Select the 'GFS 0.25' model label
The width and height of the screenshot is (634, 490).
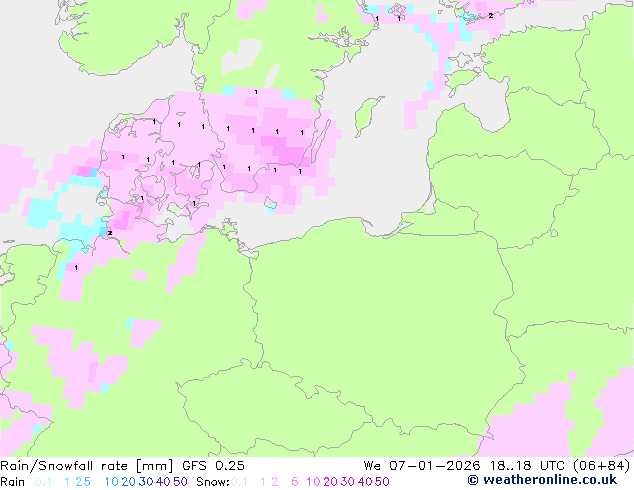pos(213,466)
